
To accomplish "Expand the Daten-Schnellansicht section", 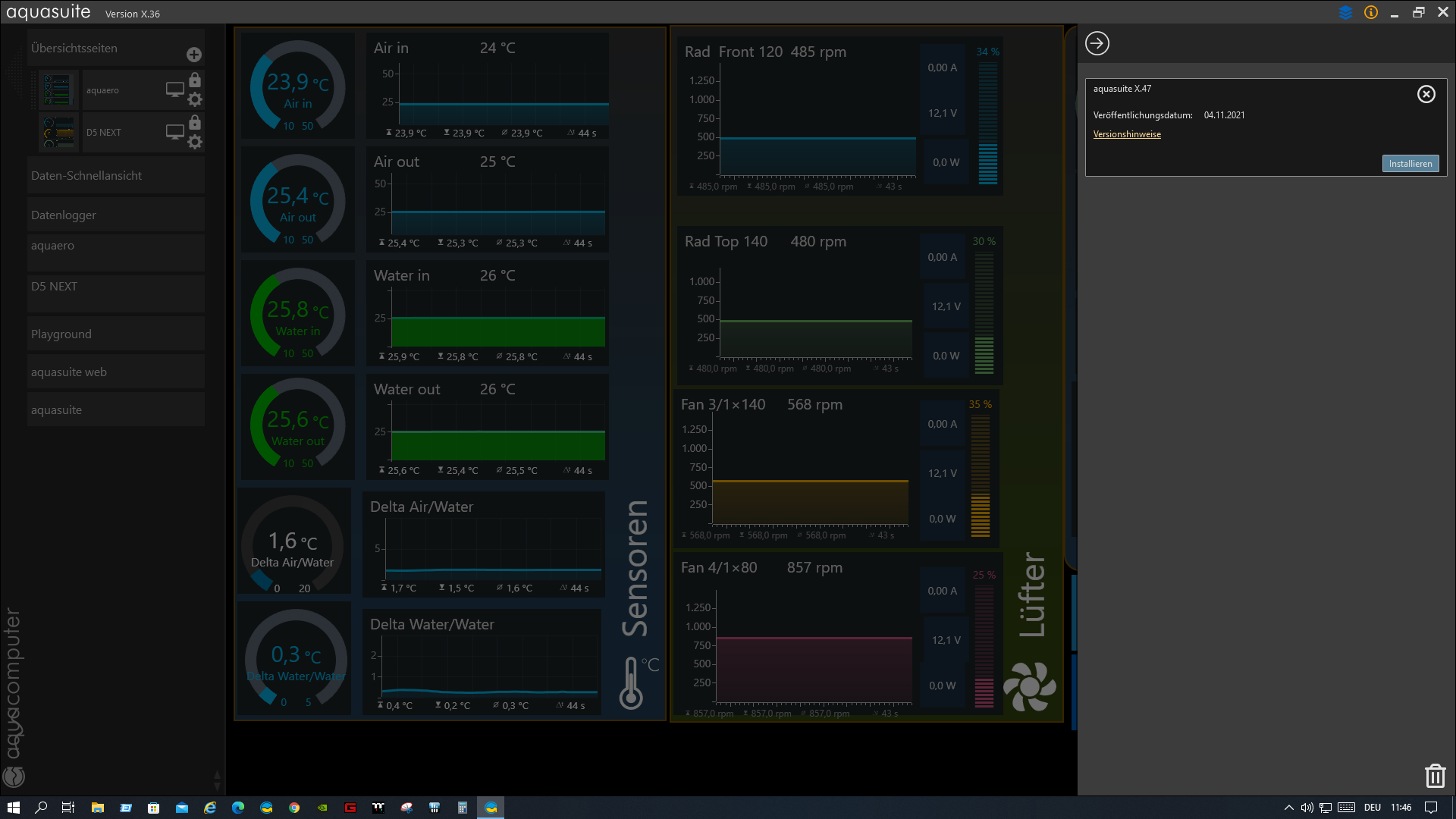I will [x=86, y=175].
